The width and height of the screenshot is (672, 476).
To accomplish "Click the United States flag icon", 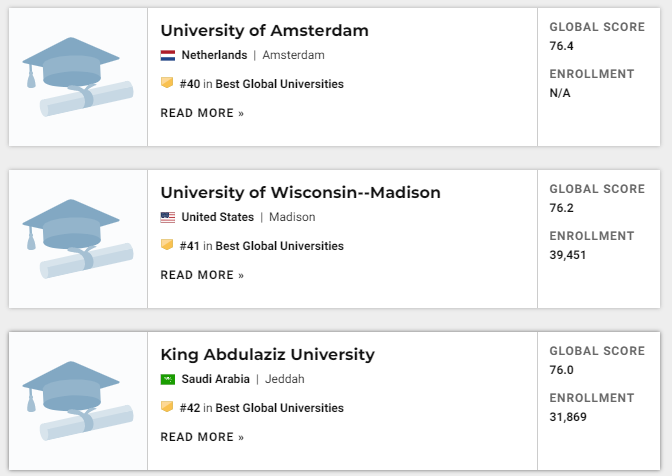I will (168, 217).
